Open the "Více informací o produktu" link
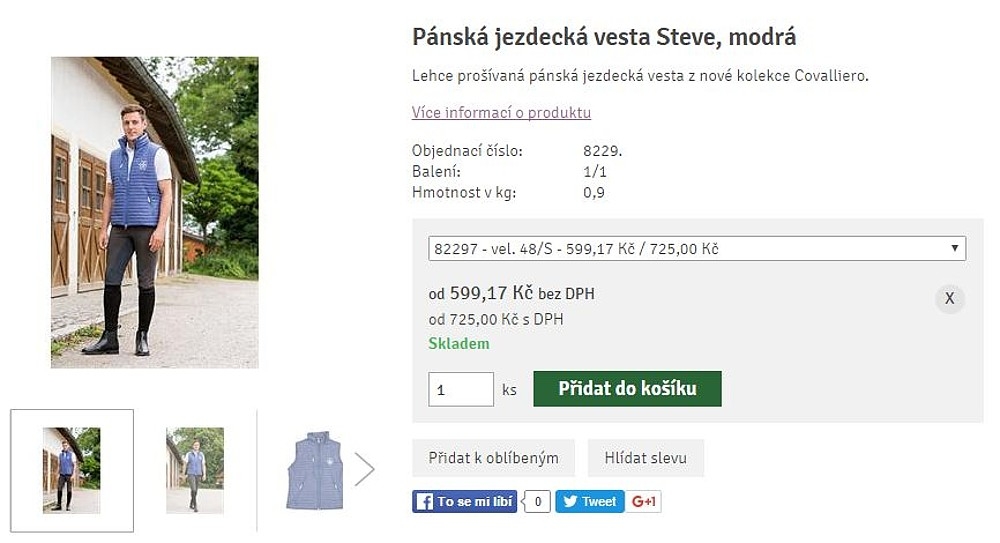The image size is (1000, 543). tap(501, 112)
